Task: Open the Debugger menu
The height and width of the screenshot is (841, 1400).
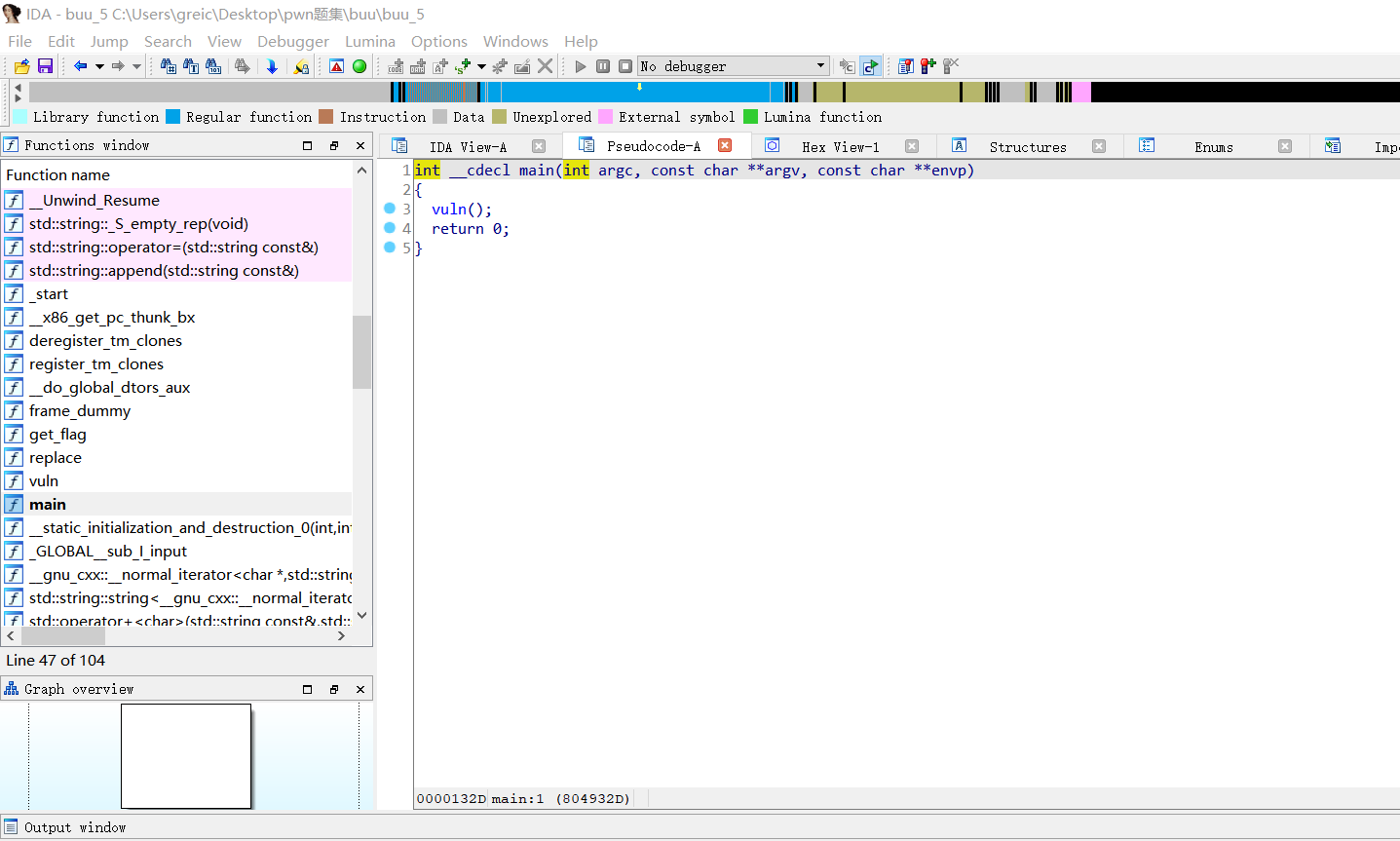Action: [293, 41]
